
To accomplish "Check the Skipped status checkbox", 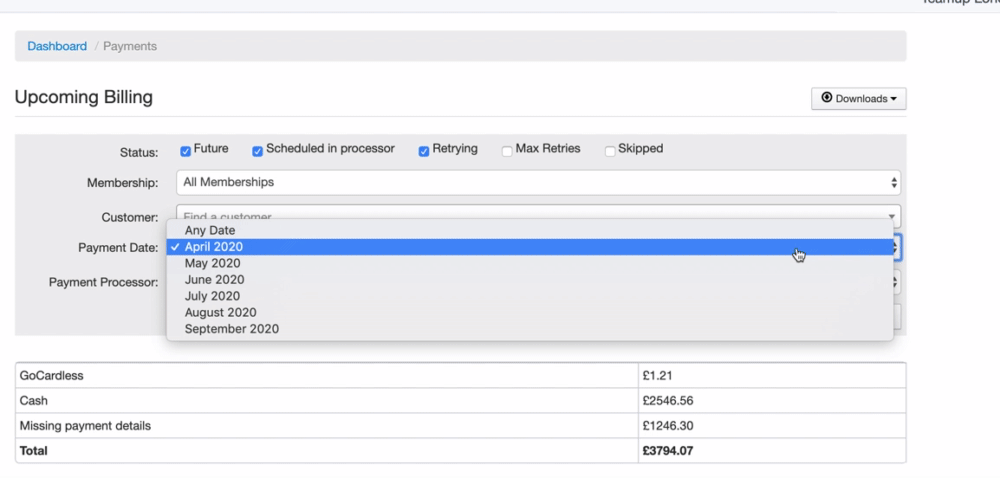I will coord(610,151).
